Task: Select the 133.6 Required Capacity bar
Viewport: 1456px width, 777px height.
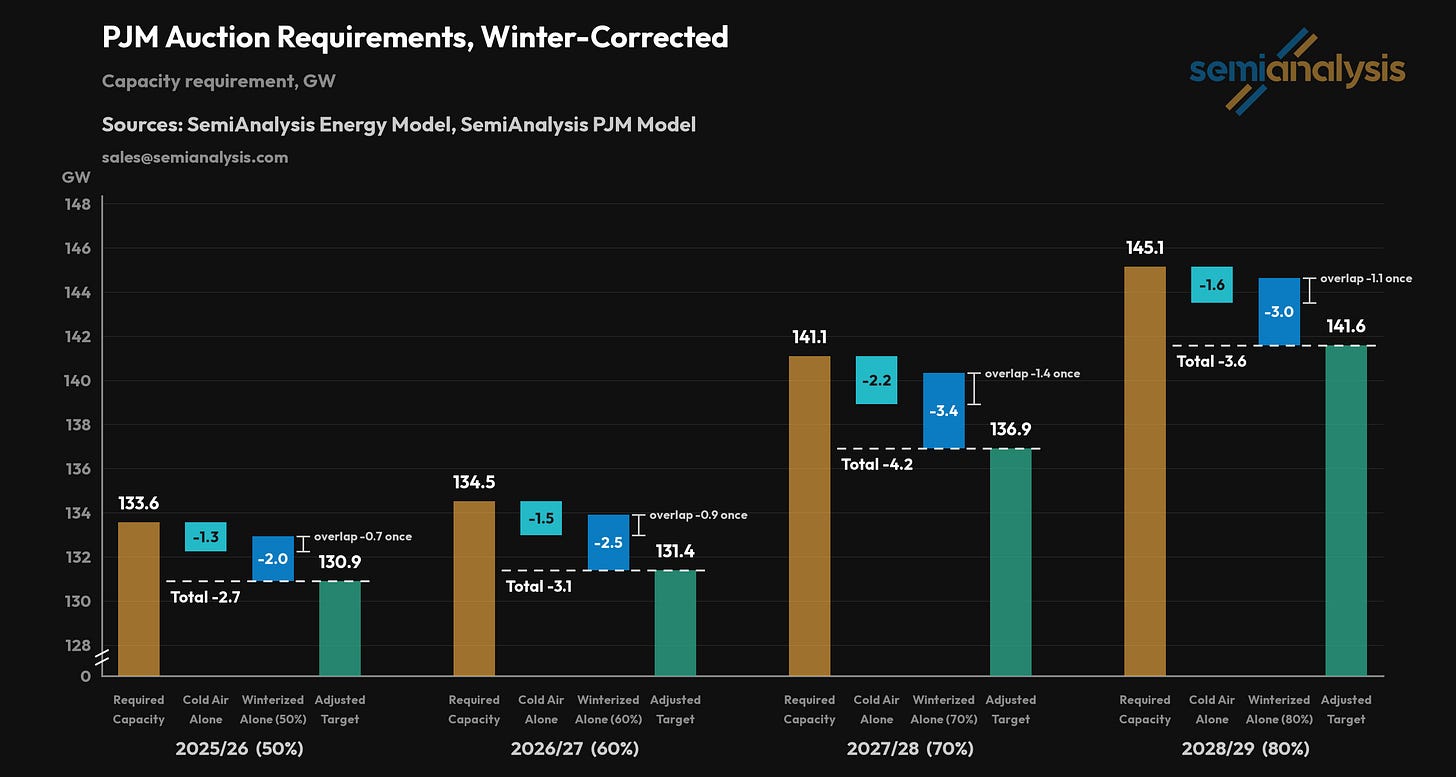Action: coord(138,599)
